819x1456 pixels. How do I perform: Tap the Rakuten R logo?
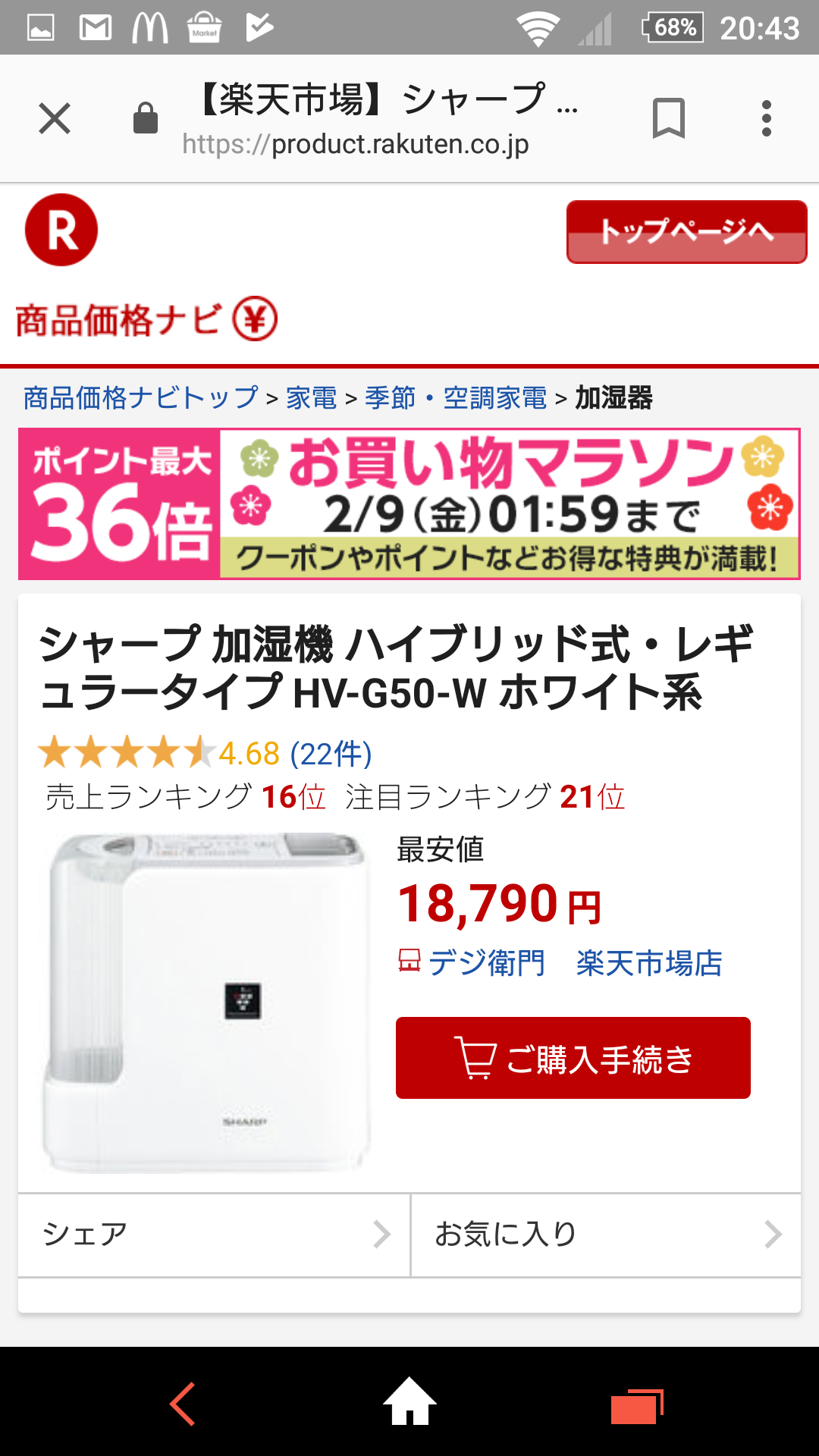coord(61,230)
